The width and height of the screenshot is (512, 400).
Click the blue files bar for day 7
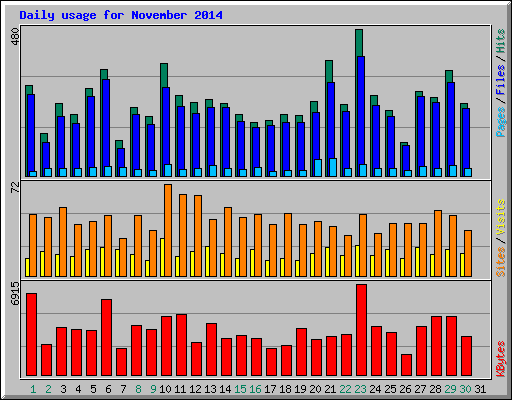(121, 158)
